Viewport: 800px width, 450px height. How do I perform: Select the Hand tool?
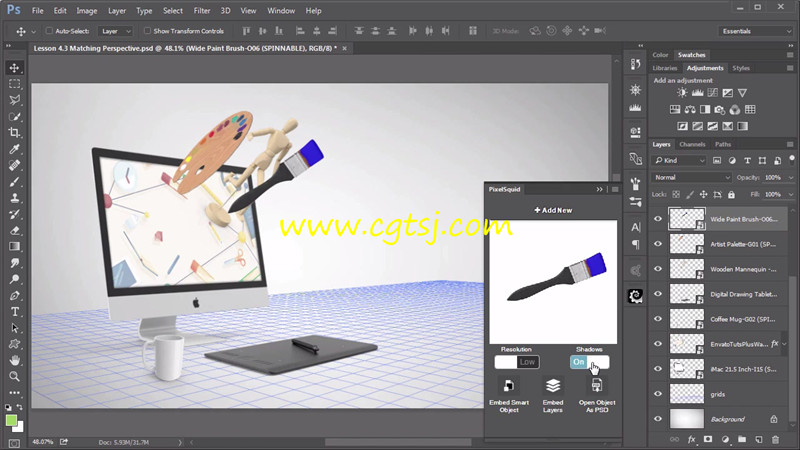tap(14, 360)
